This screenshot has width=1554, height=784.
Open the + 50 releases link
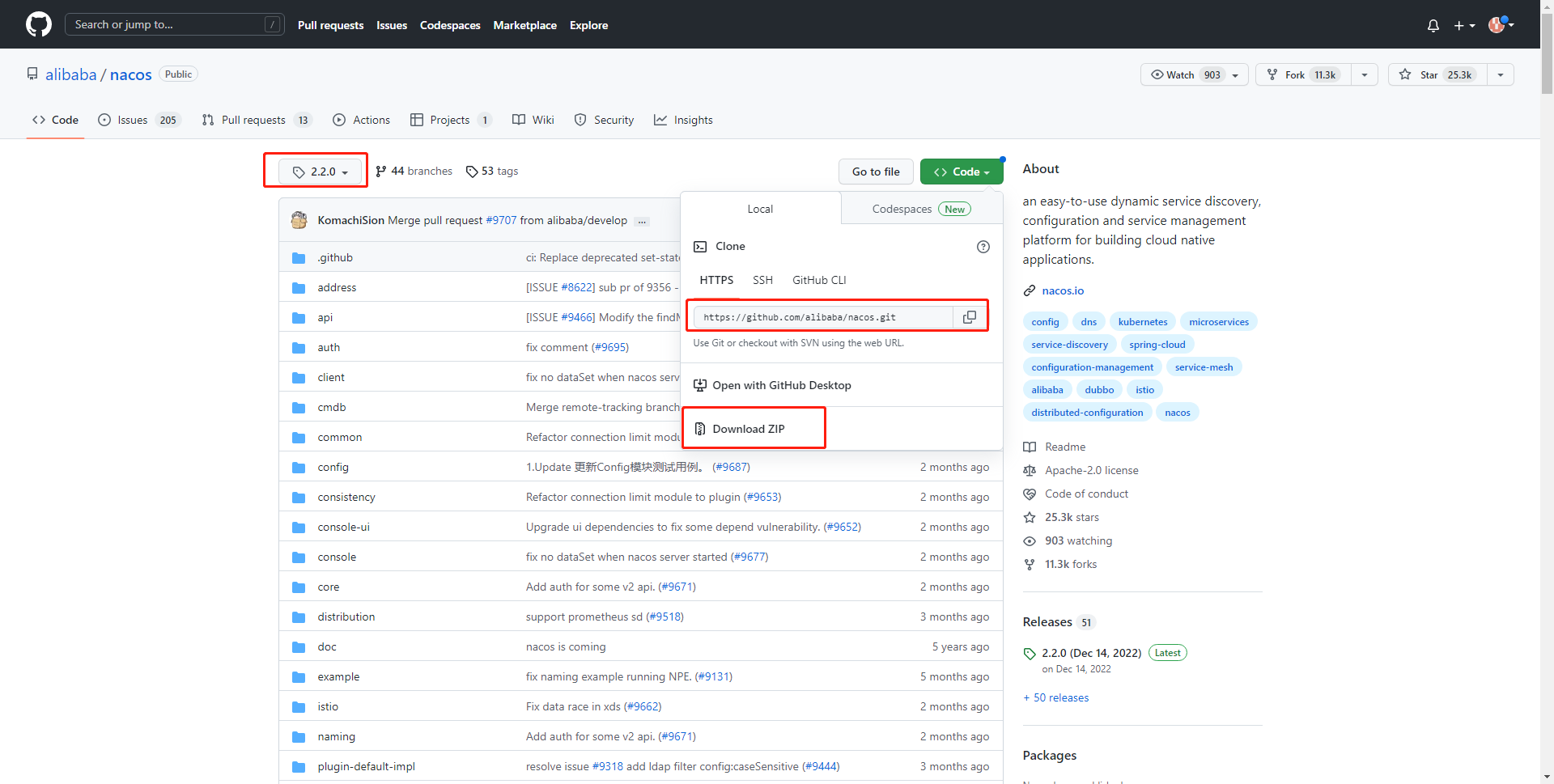pyautogui.click(x=1056, y=697)
